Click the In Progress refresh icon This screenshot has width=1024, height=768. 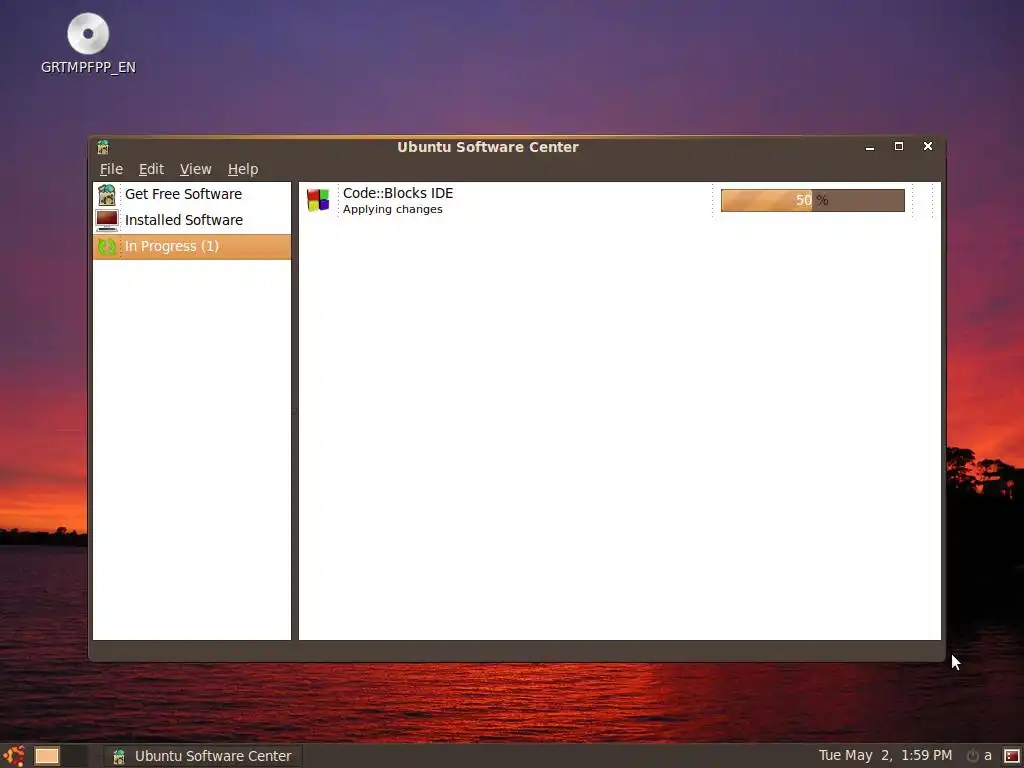pos(106,247)
